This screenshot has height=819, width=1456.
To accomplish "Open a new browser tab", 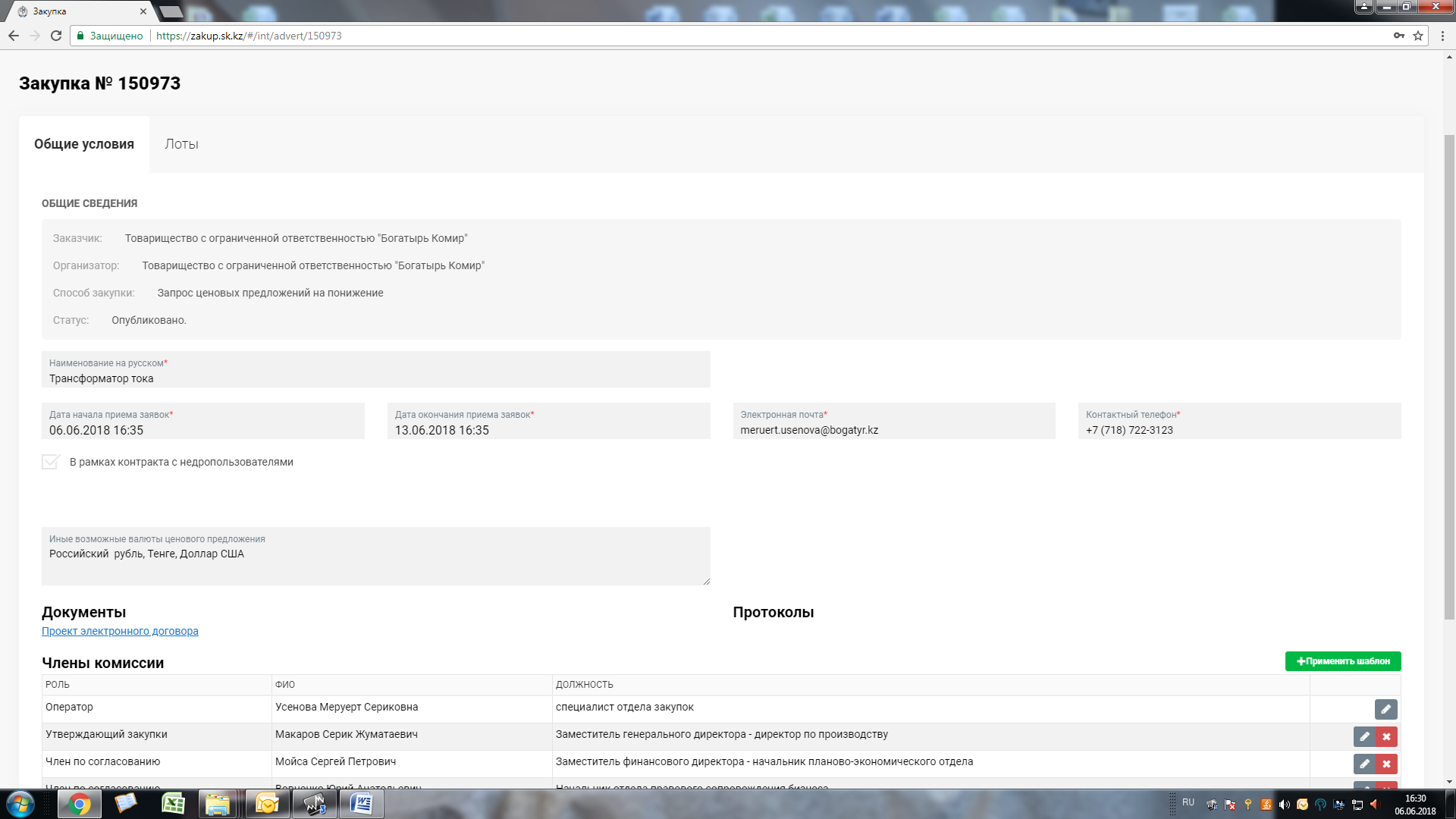I will [x=172, y=11].
